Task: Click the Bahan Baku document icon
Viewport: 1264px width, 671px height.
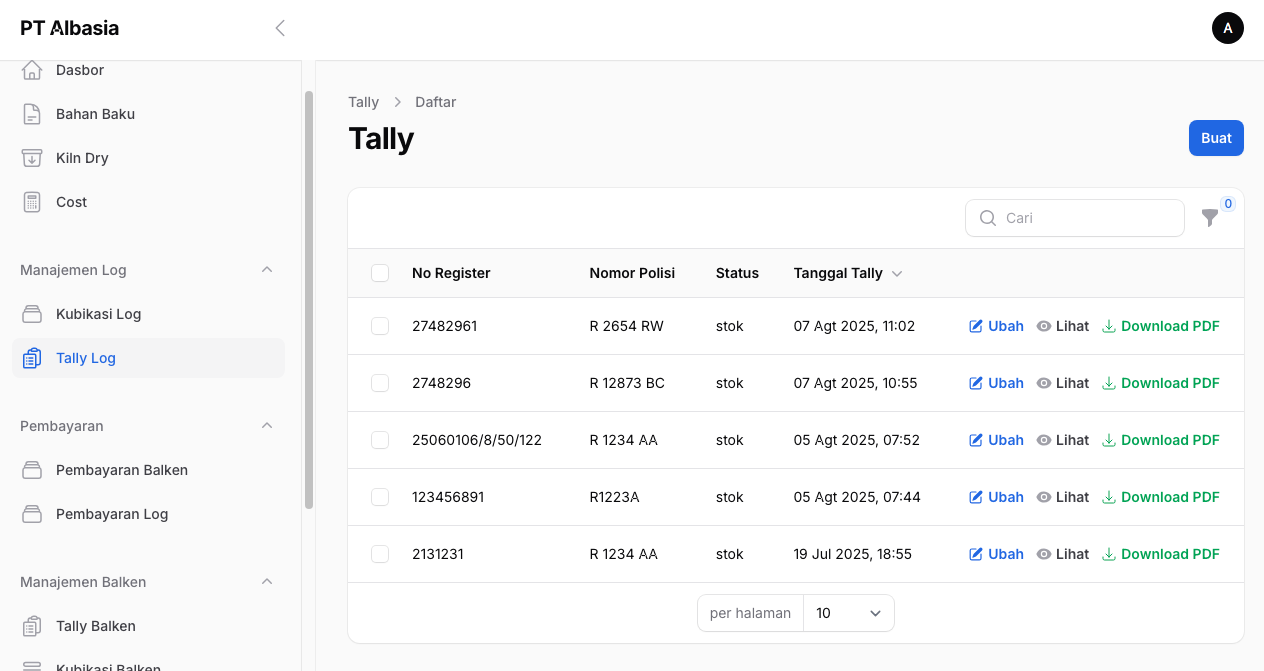Action: point(32,114)
